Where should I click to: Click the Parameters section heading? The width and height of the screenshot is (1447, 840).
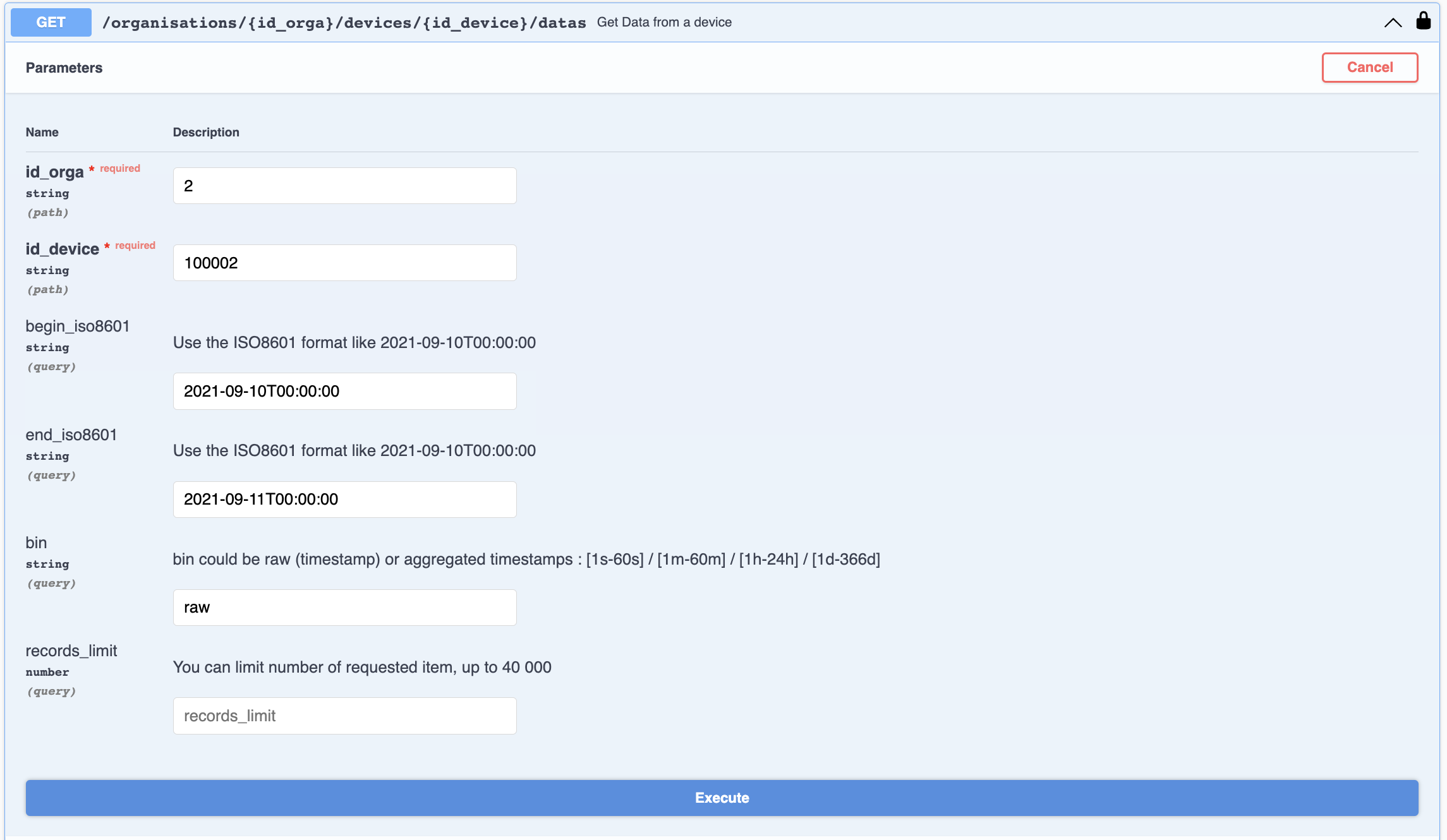(x=64, y=68)
